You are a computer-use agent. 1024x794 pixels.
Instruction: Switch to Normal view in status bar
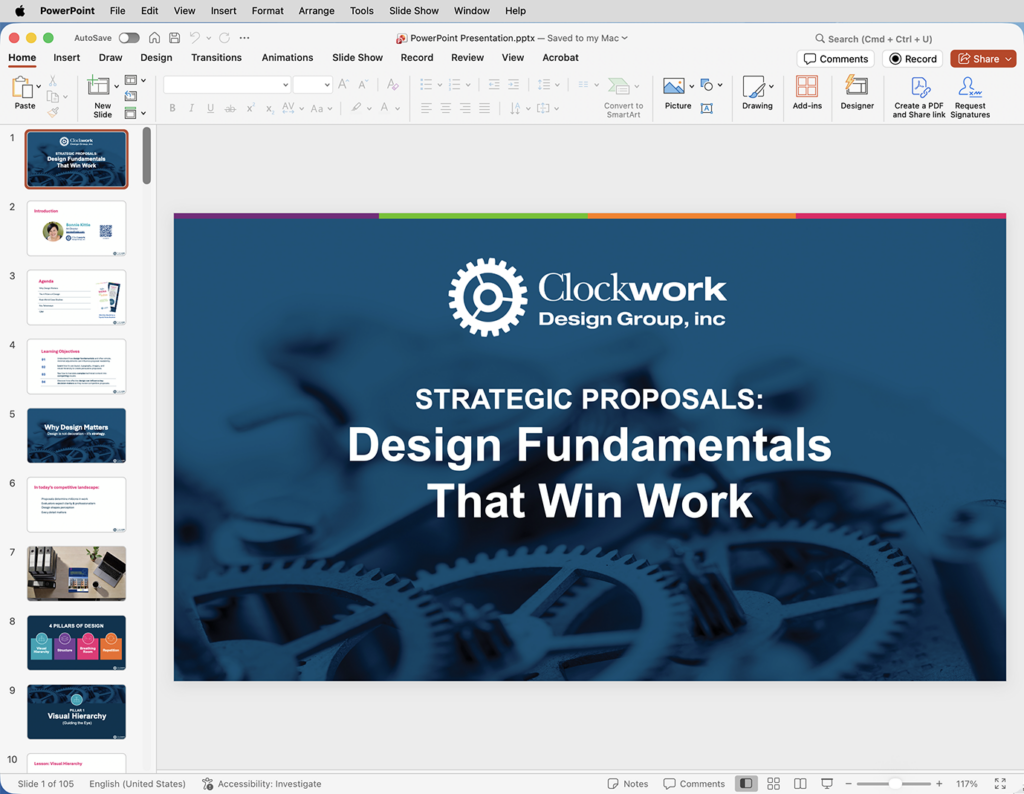tap(746, 784)
